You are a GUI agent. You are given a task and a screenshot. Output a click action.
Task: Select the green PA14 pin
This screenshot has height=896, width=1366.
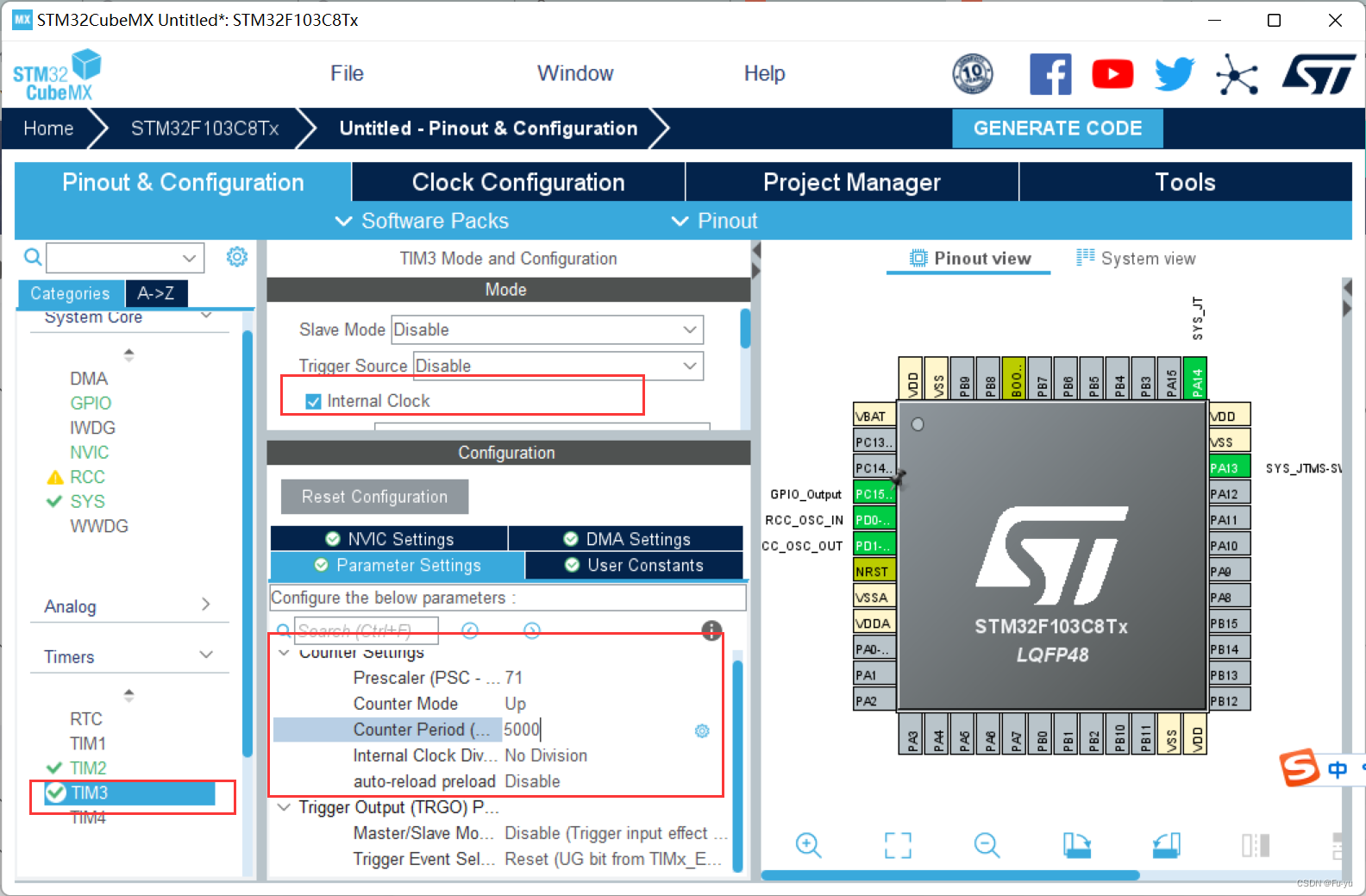(x=1196, y=379)
